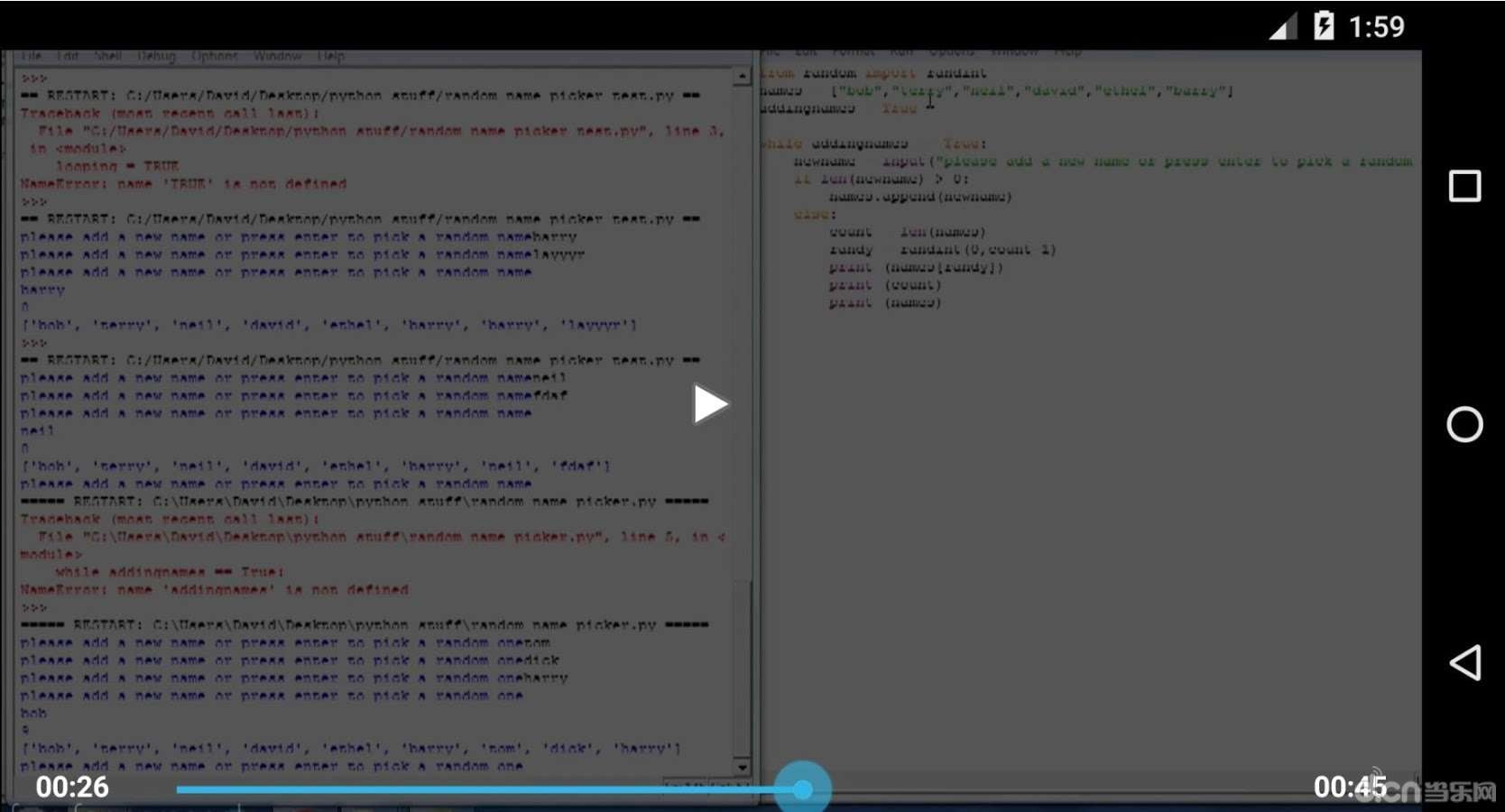Image resolution: width=1505 pixels, height=812 pixels.
Task: Click the seek bar handle at 00:26
Action: point(803,789)
